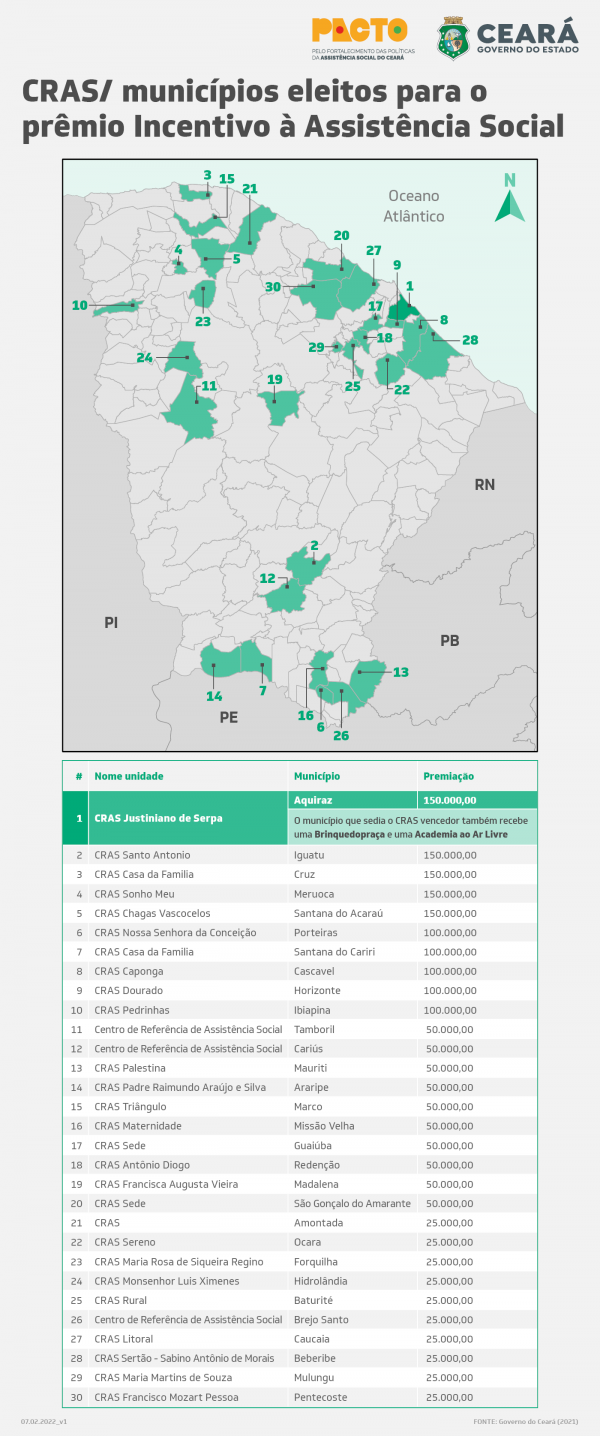Click the Premiação column header

point(449,776)
